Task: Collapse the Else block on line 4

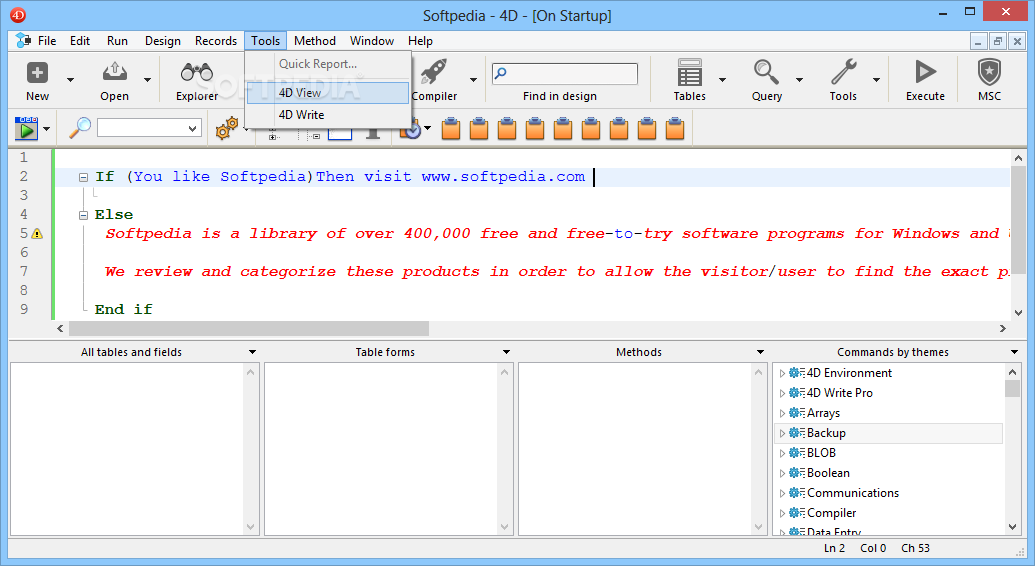Action: (x=83, y=215)
